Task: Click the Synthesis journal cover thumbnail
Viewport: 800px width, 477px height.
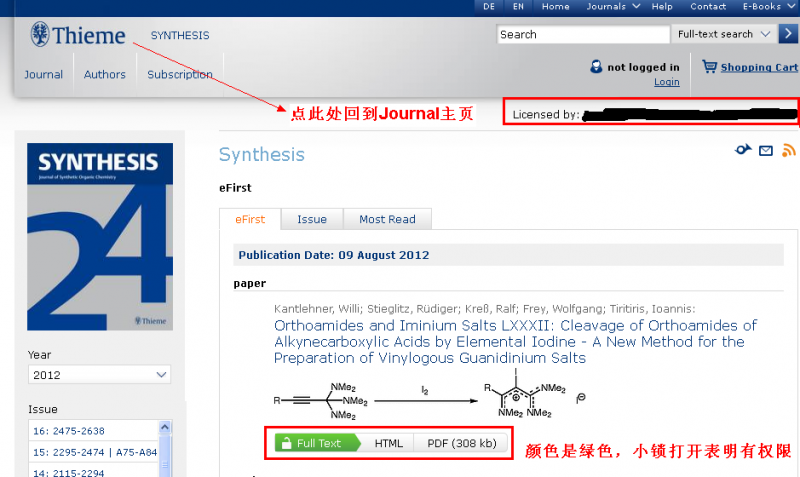Action: coord(100,237)
